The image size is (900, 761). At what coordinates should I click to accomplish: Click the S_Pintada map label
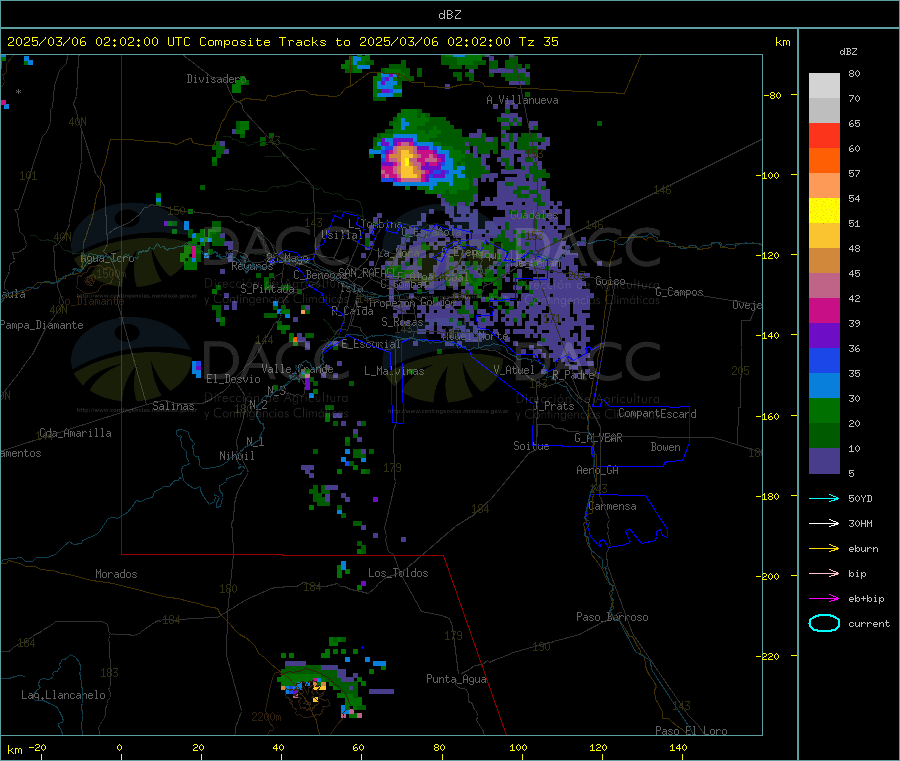(267, 289)
